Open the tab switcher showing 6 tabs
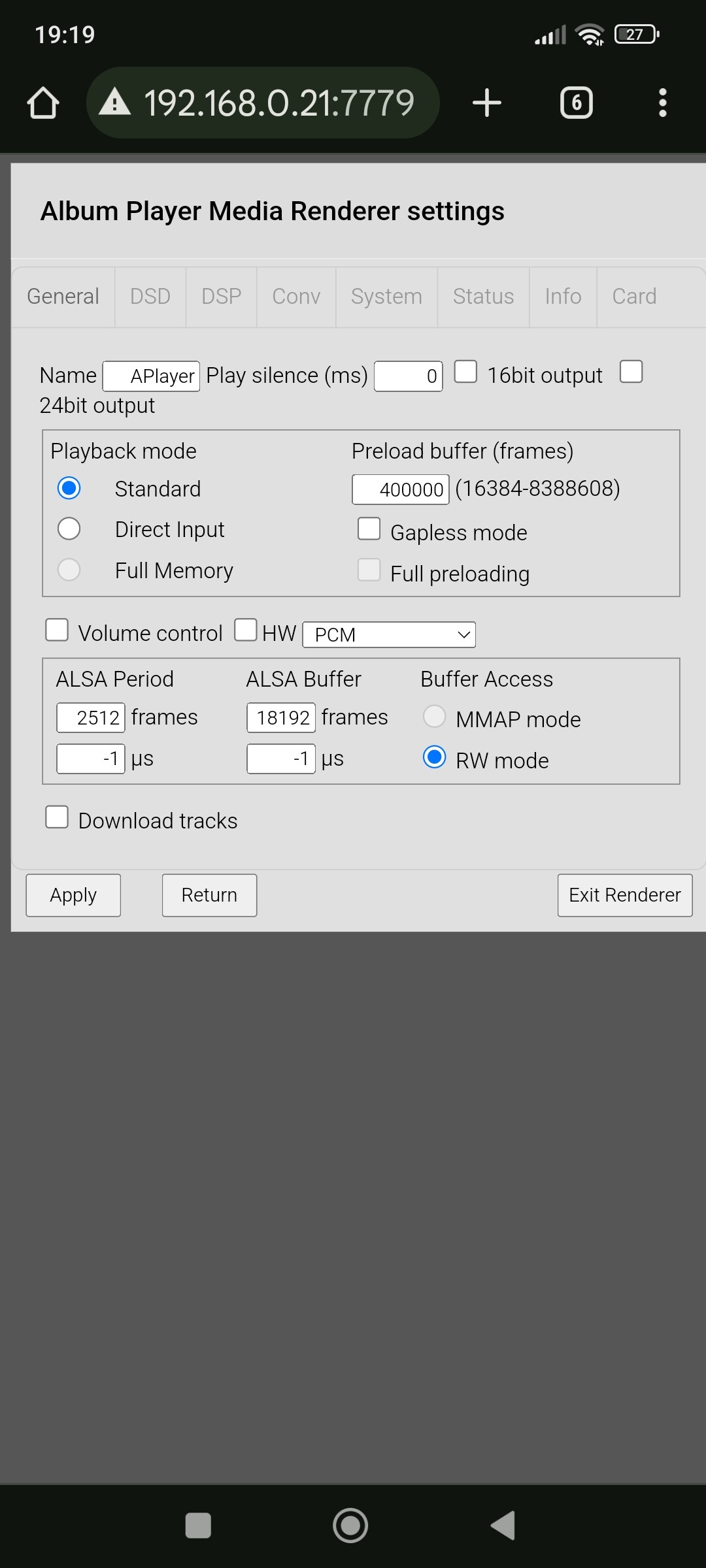The width and height of the screenshot is (706, 1568). 577,103
